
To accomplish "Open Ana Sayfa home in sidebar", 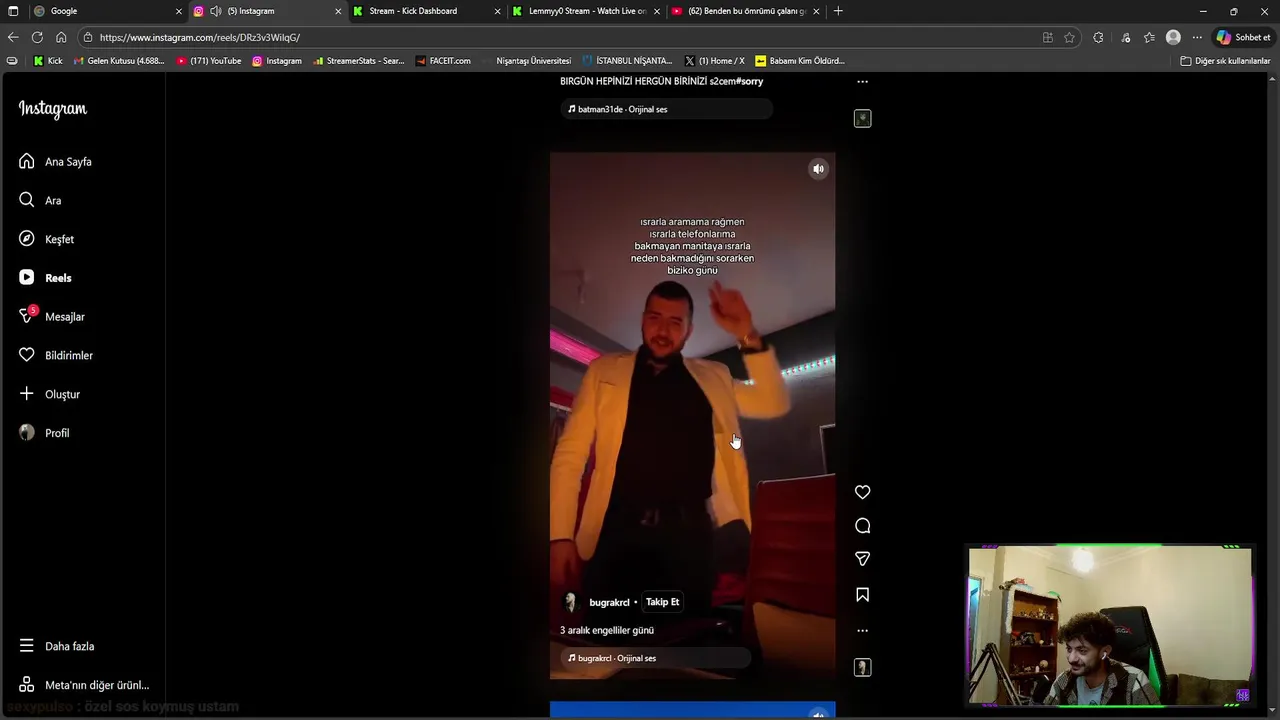I will [x=56, y=161].
